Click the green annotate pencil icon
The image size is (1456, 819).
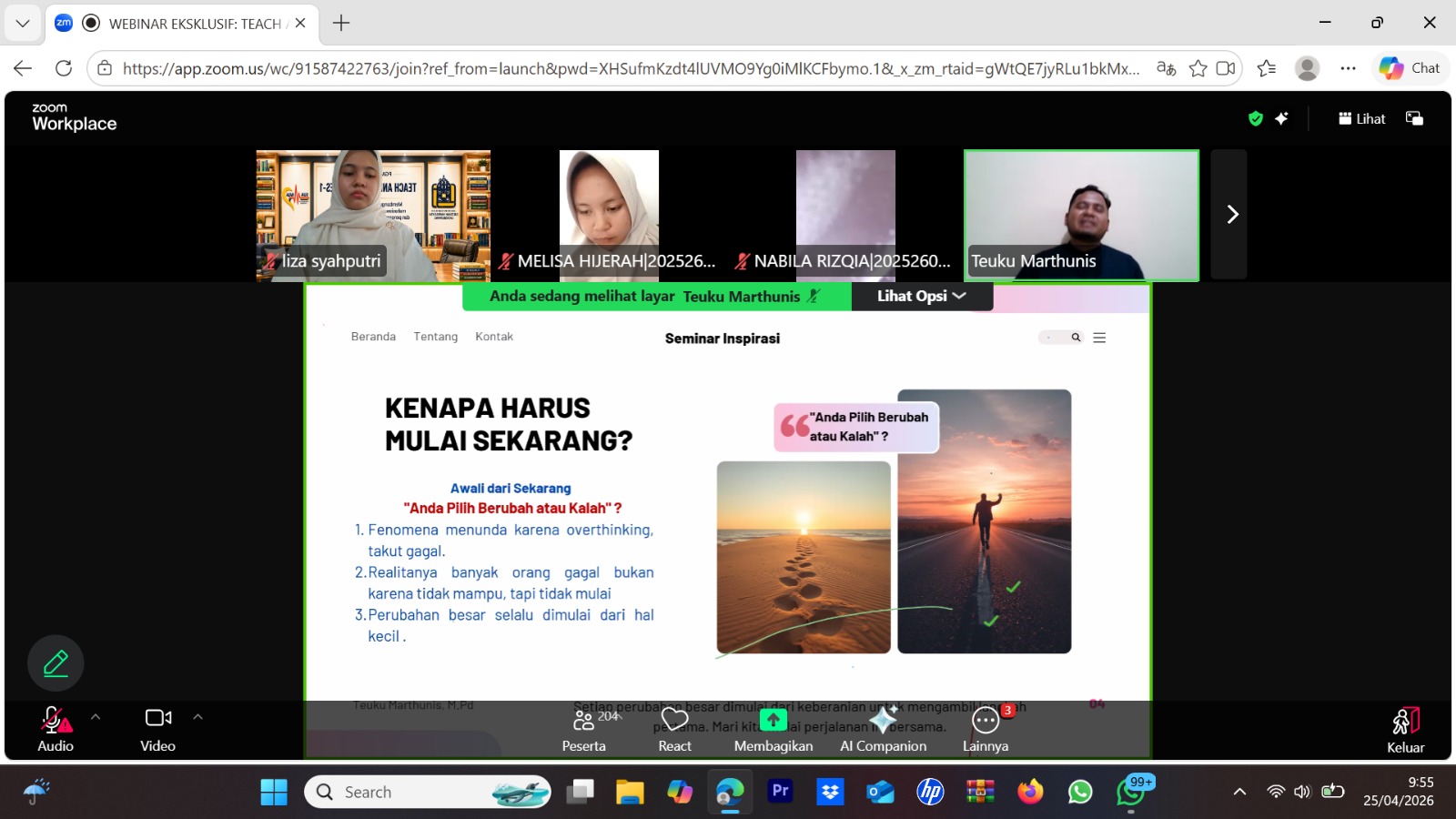click(56, 662)
